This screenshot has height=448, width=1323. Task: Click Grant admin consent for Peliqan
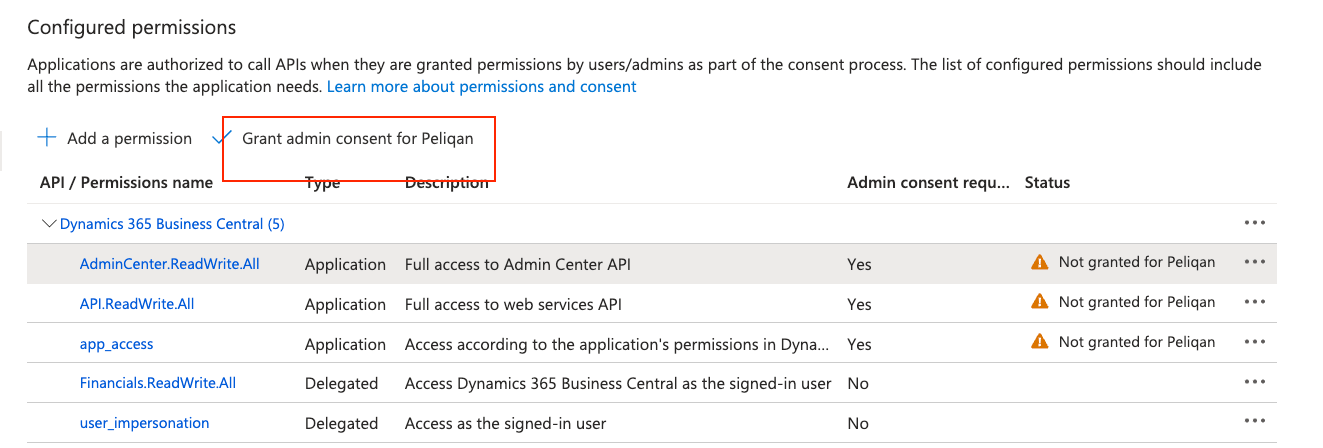coord(358,138)
